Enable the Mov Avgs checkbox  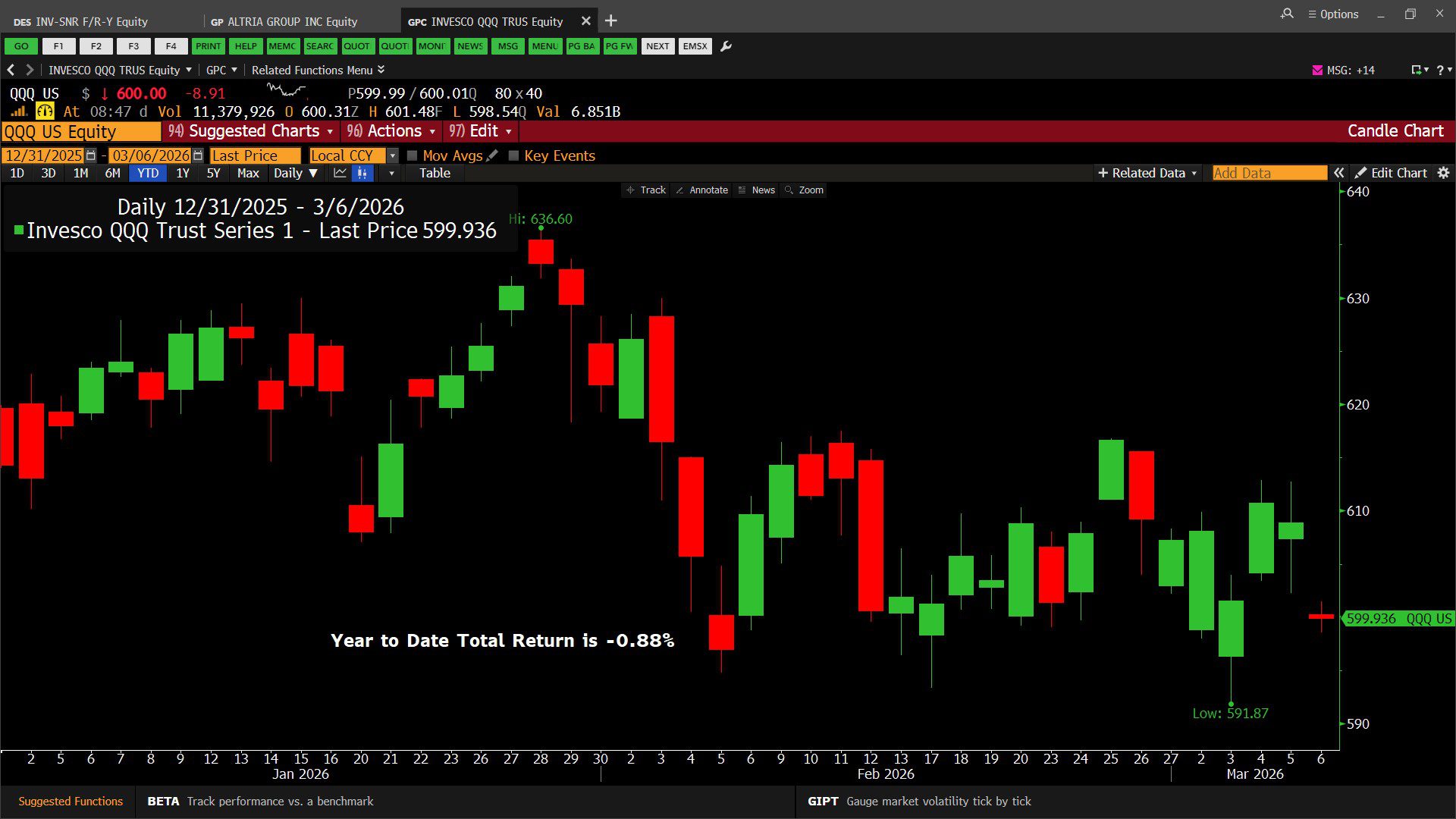point(413,155)
